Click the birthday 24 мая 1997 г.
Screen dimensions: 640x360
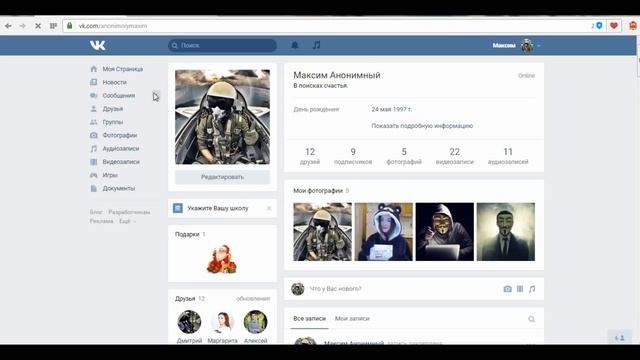click(x=392, y=109)
